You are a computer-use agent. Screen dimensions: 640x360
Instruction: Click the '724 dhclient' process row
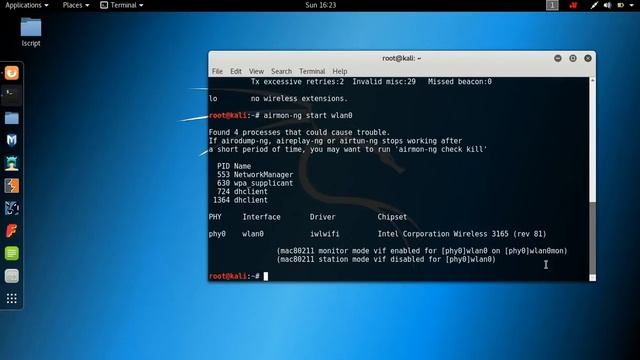[x=242, y=191]
